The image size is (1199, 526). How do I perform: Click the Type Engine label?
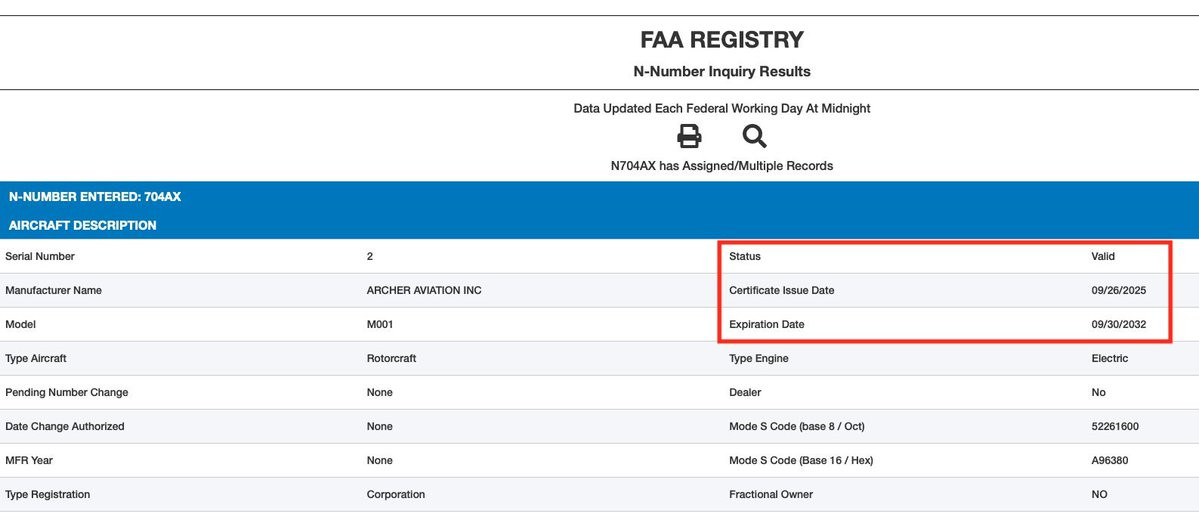tap(759, 359)
